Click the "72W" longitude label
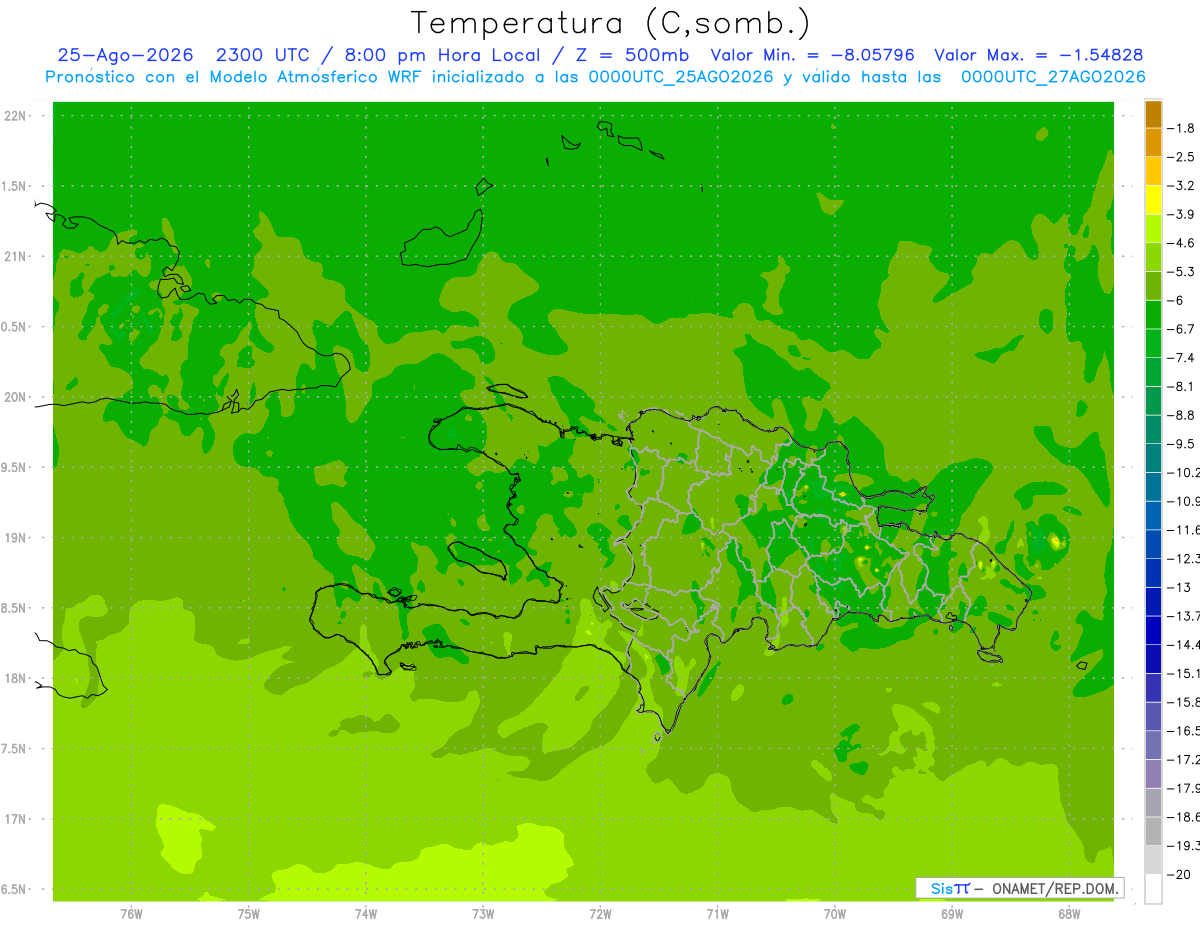The height and width of the screenshot is (927, 1200). (x=601, y=914)
